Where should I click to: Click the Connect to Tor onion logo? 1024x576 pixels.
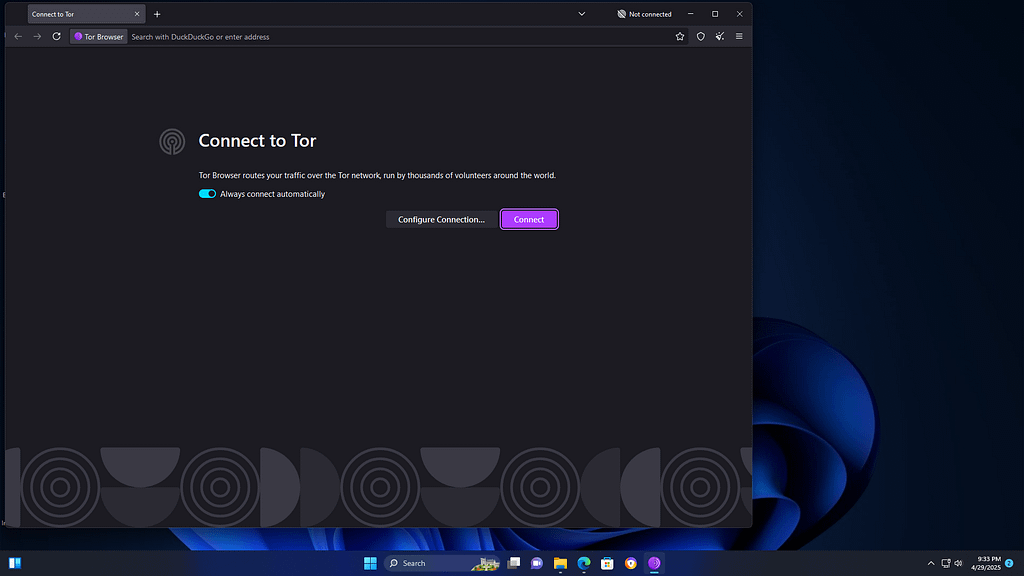coord(172,141)
